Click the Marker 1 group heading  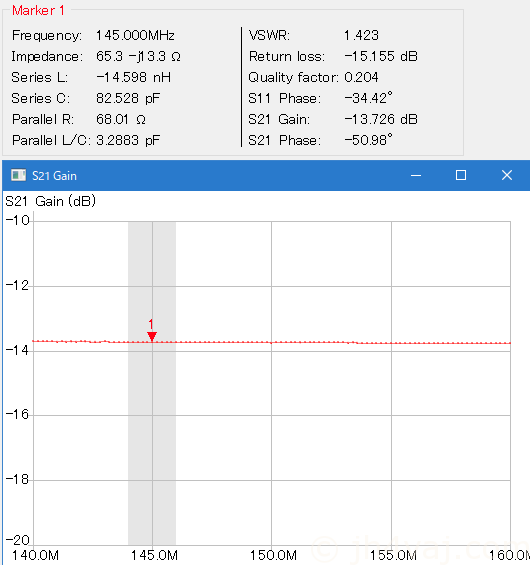(38, 10)
